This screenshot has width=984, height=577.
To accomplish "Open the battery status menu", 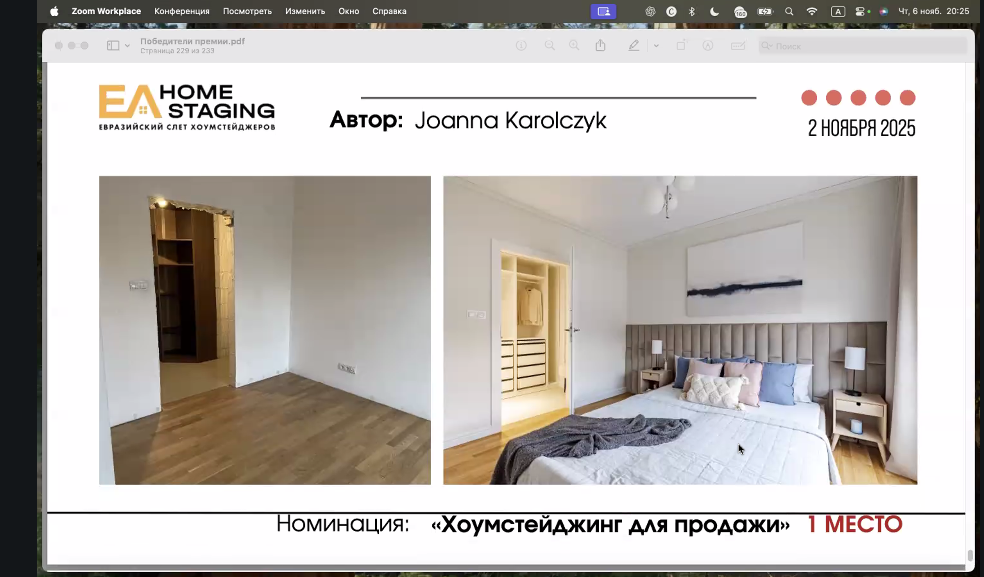I will pyautogui.click(x=765, y=11).
